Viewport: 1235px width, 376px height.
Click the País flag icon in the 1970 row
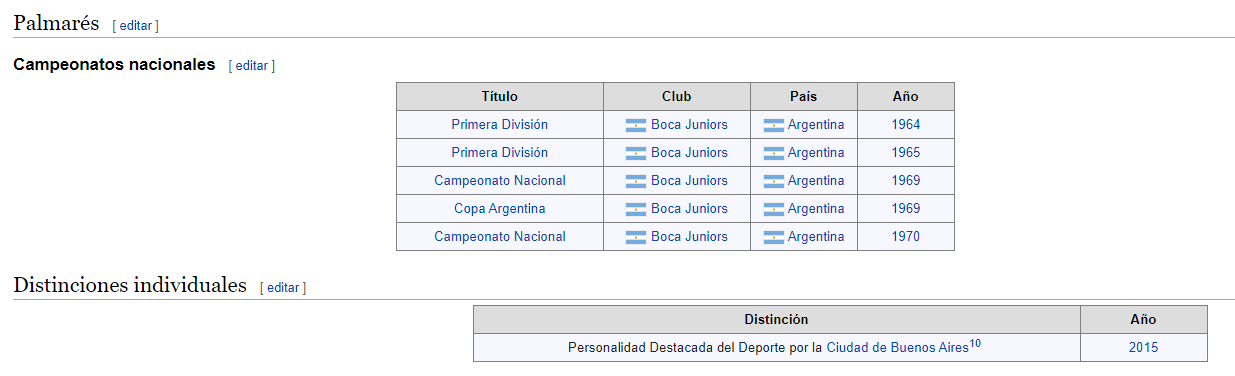click(x=774, y=237)
